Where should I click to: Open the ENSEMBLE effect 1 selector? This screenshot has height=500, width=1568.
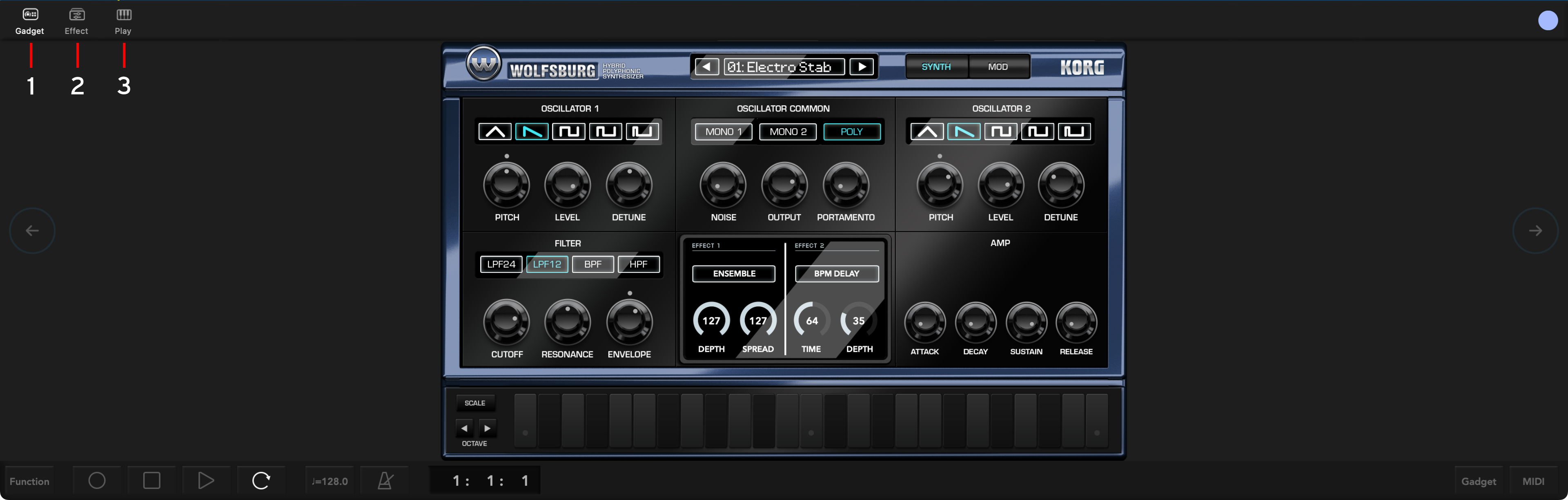click(x=734, y=273)
